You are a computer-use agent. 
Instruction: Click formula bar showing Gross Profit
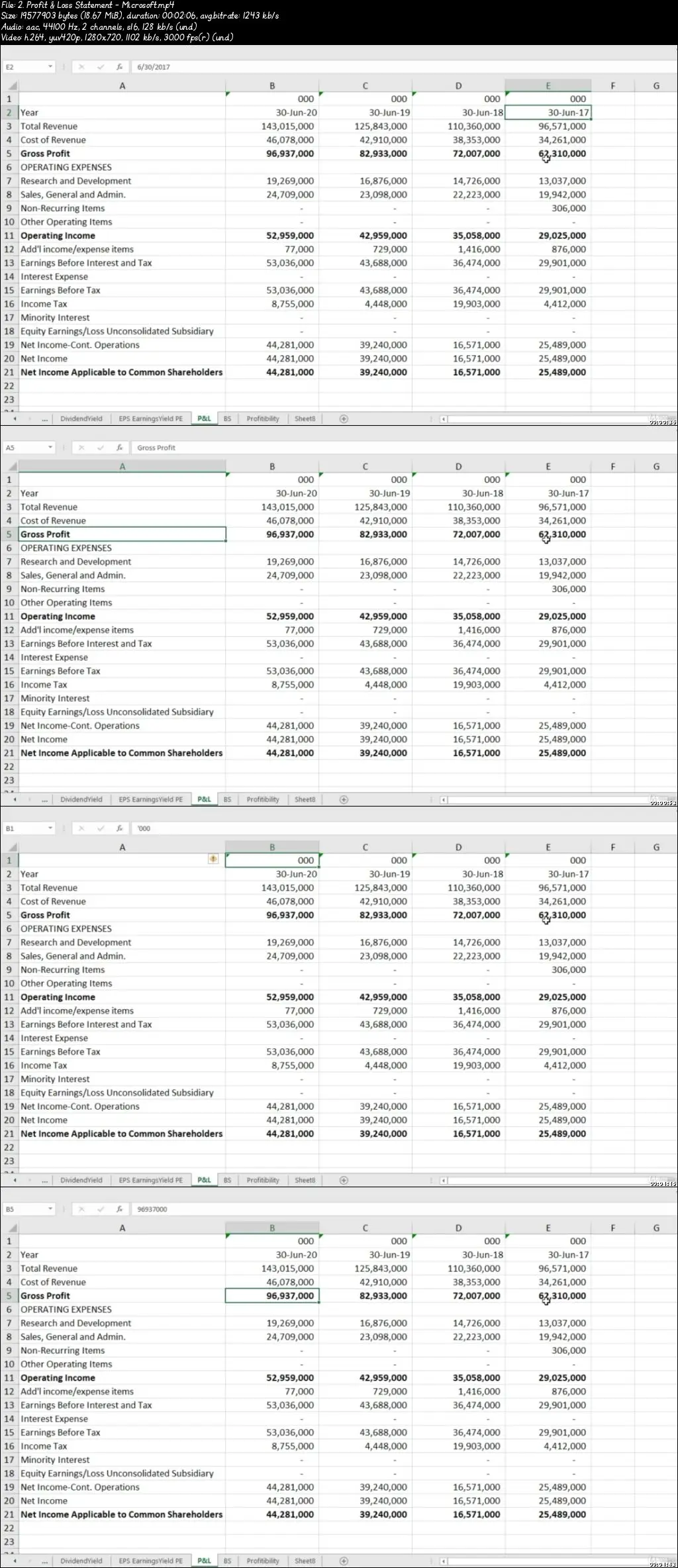point(404,448)
